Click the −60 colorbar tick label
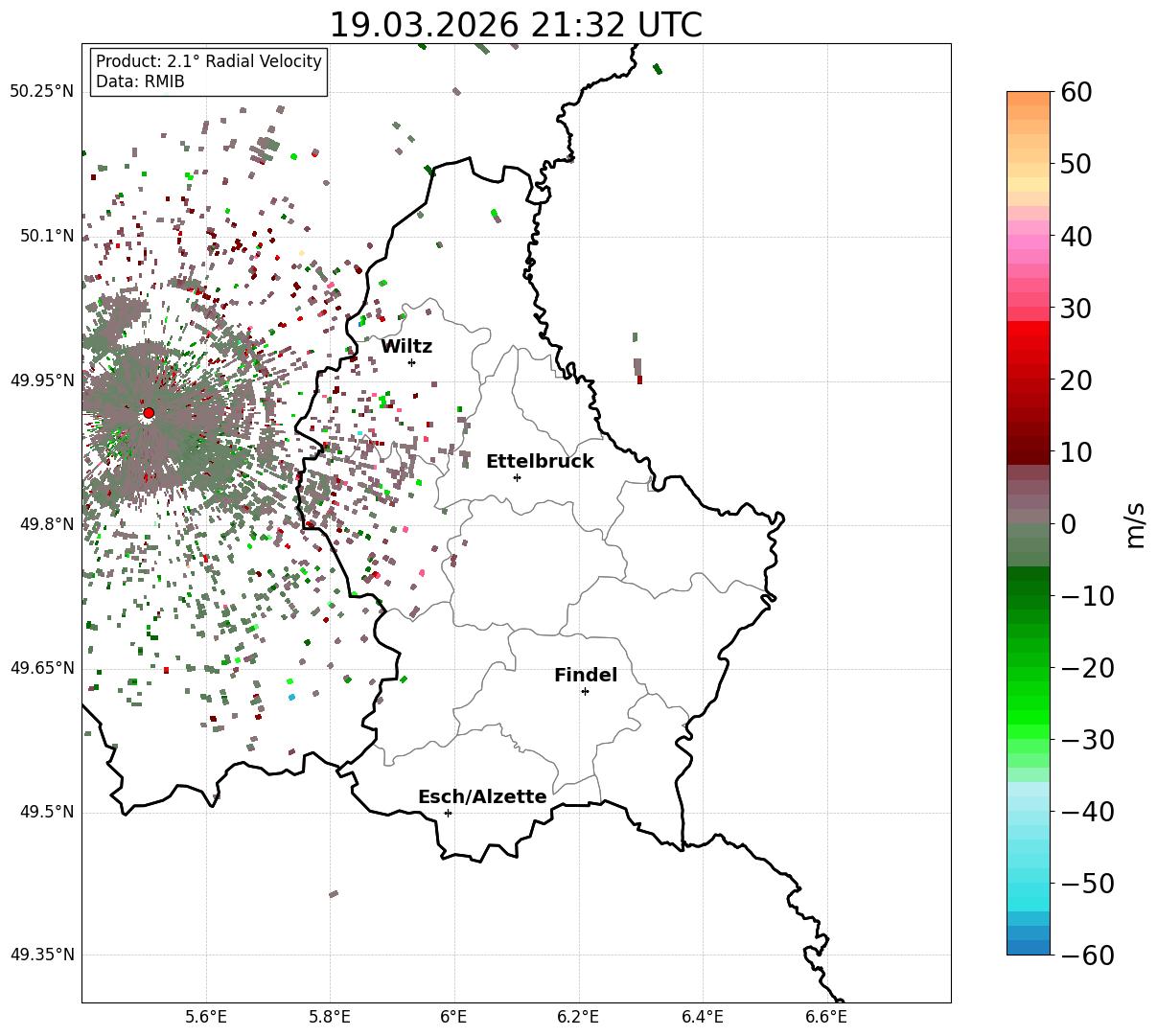1157x1036 pixels. [1087, 955]
